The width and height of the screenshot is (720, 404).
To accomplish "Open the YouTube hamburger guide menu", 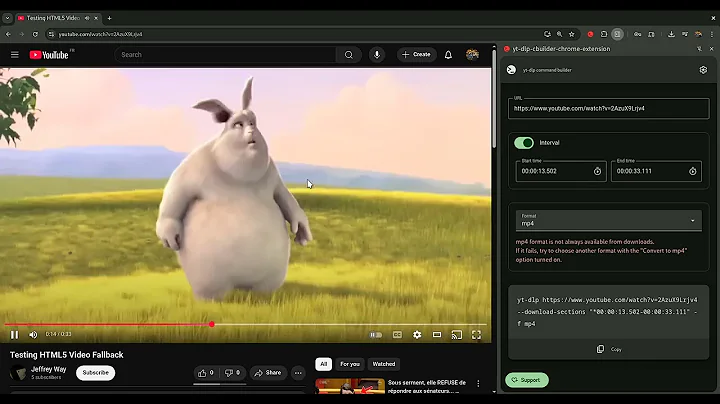I will pos(15,55).
